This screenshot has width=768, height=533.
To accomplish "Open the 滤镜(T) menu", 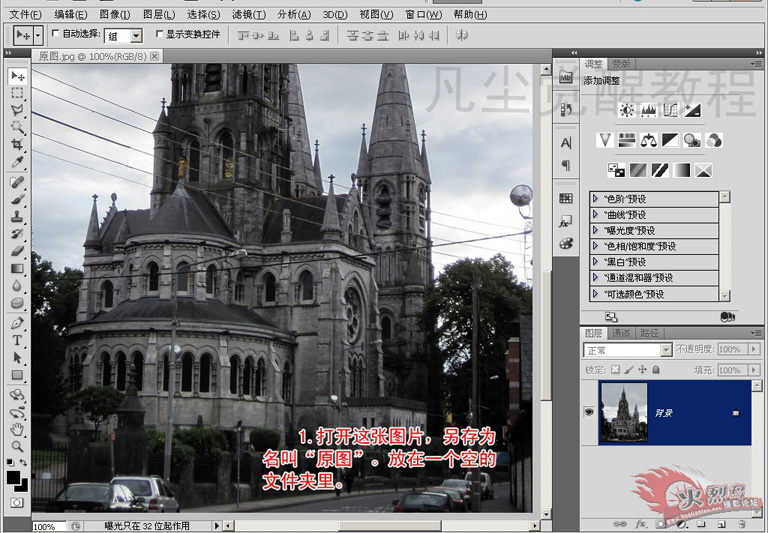I will 249,15.
